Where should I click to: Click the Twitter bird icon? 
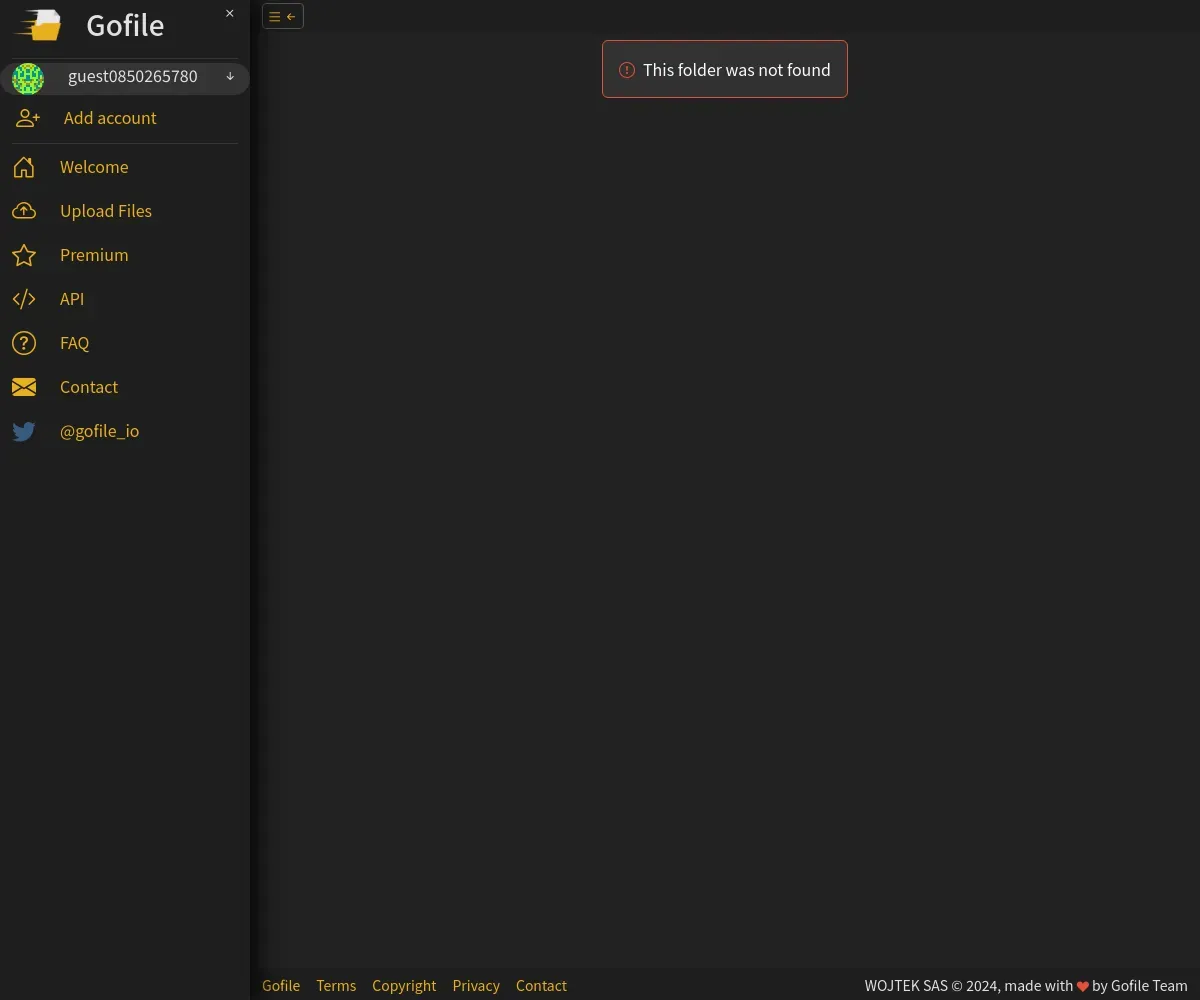click(x=24, y=431)
